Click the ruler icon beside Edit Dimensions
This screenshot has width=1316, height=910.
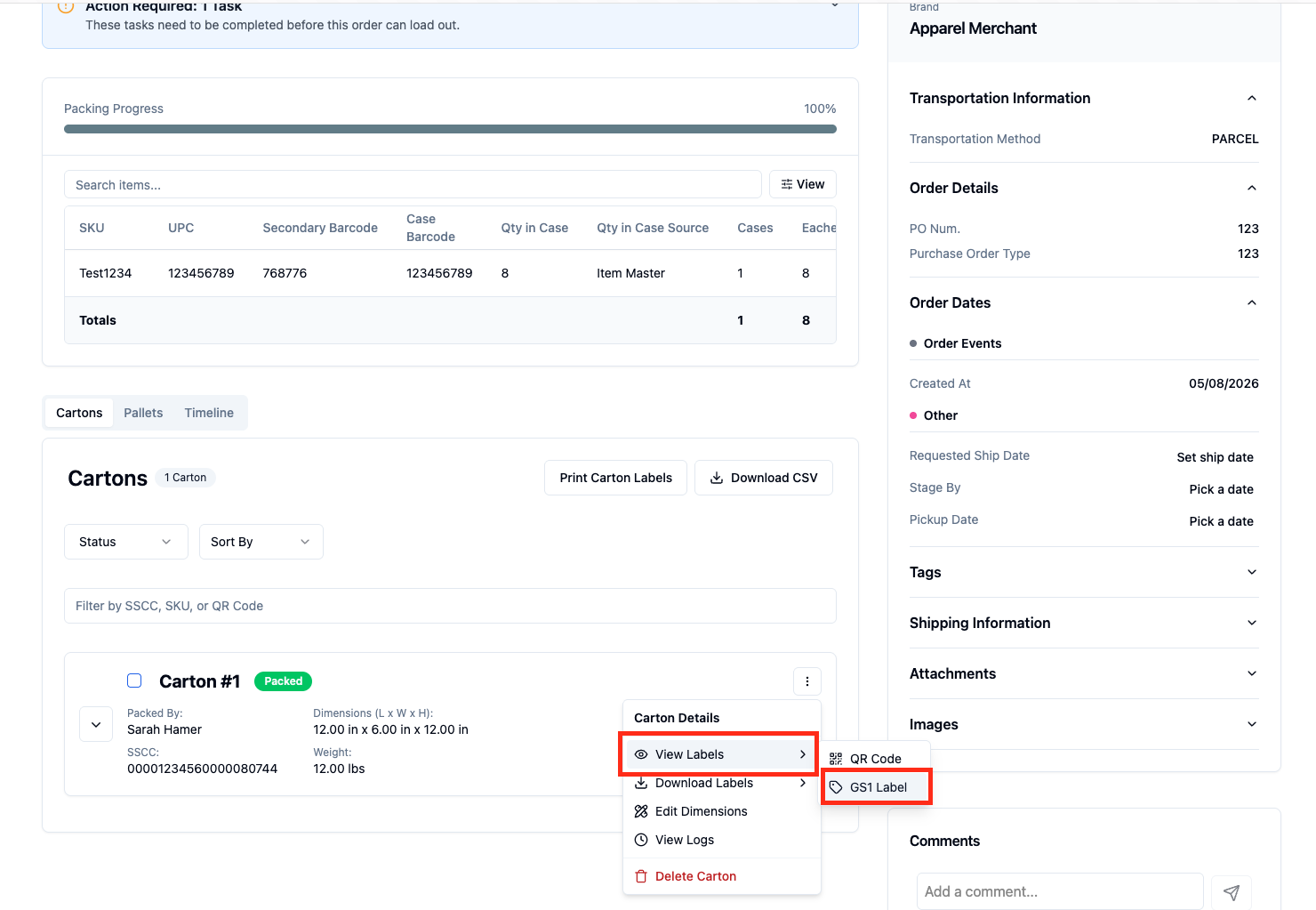pos(641,811)
